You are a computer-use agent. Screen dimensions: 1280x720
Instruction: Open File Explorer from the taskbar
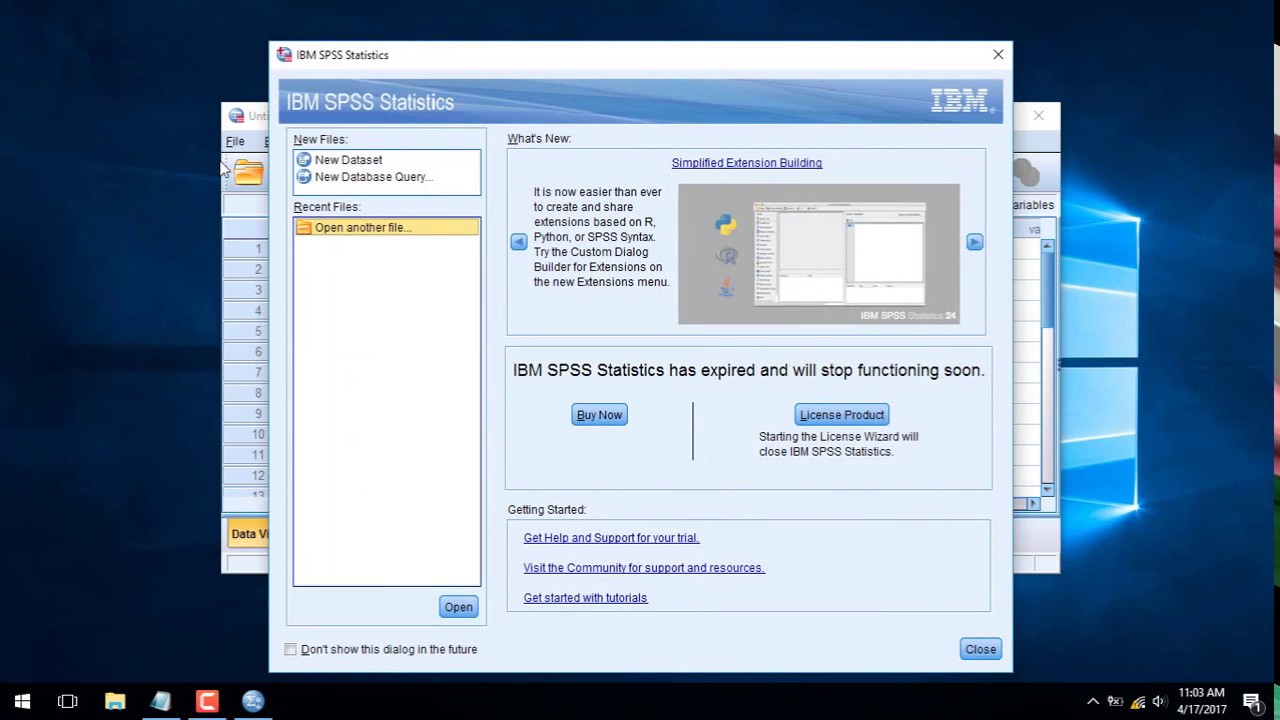coord(115,701)
